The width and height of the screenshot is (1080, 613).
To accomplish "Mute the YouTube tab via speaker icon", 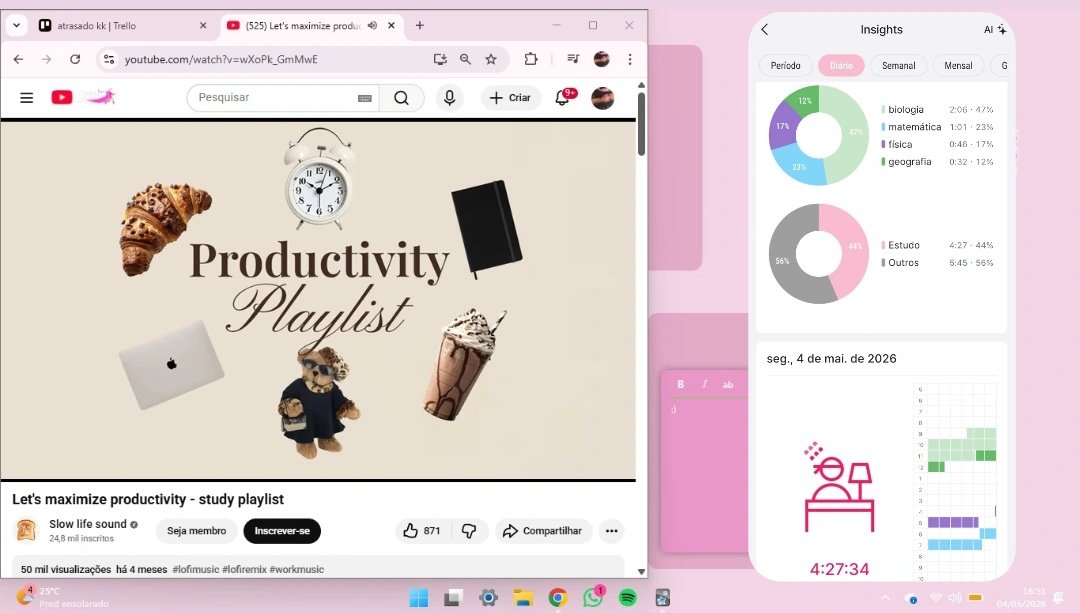I will click(372, 25).
